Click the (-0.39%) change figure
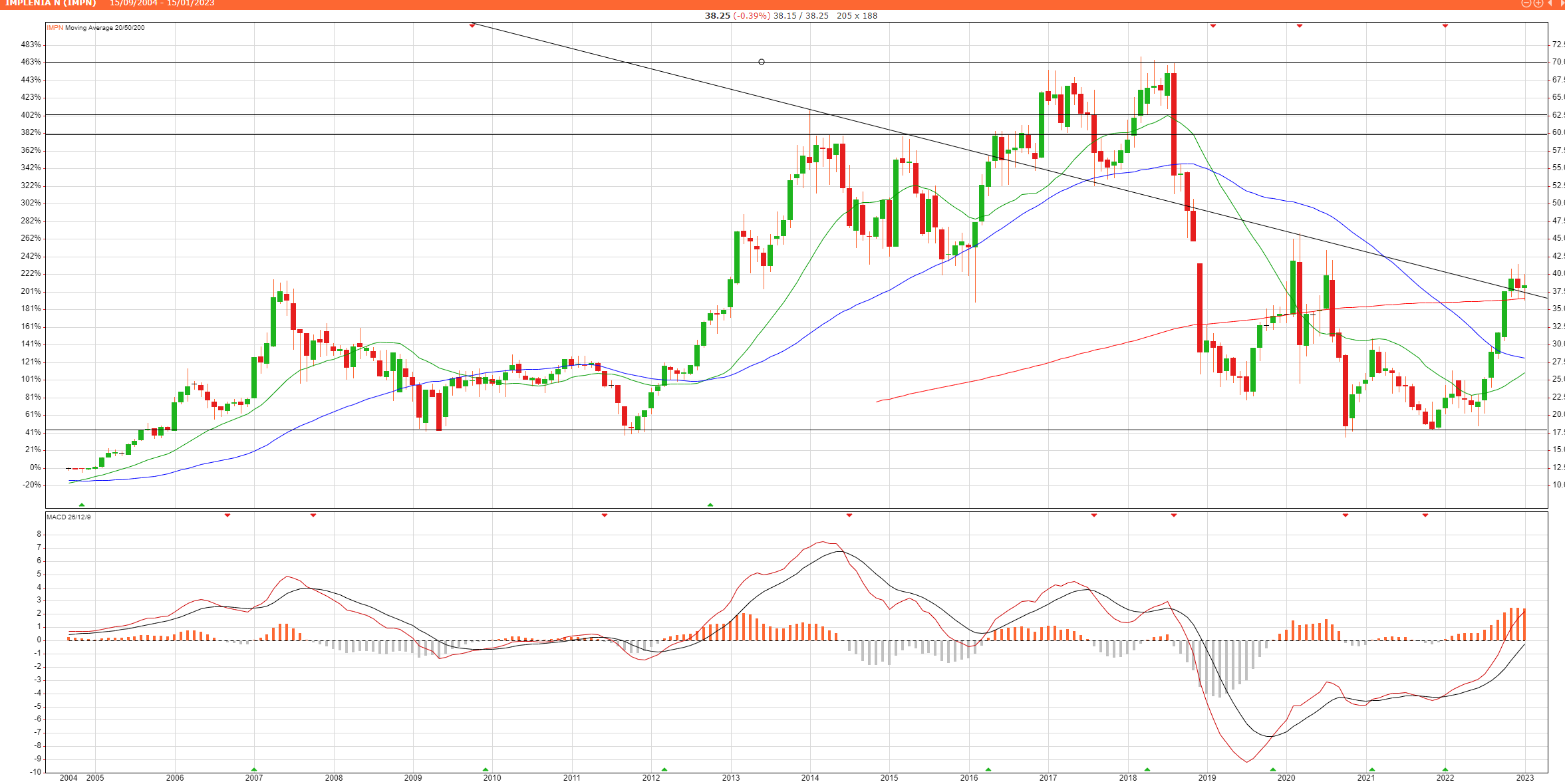1565x784 pixels. [752, 16]
